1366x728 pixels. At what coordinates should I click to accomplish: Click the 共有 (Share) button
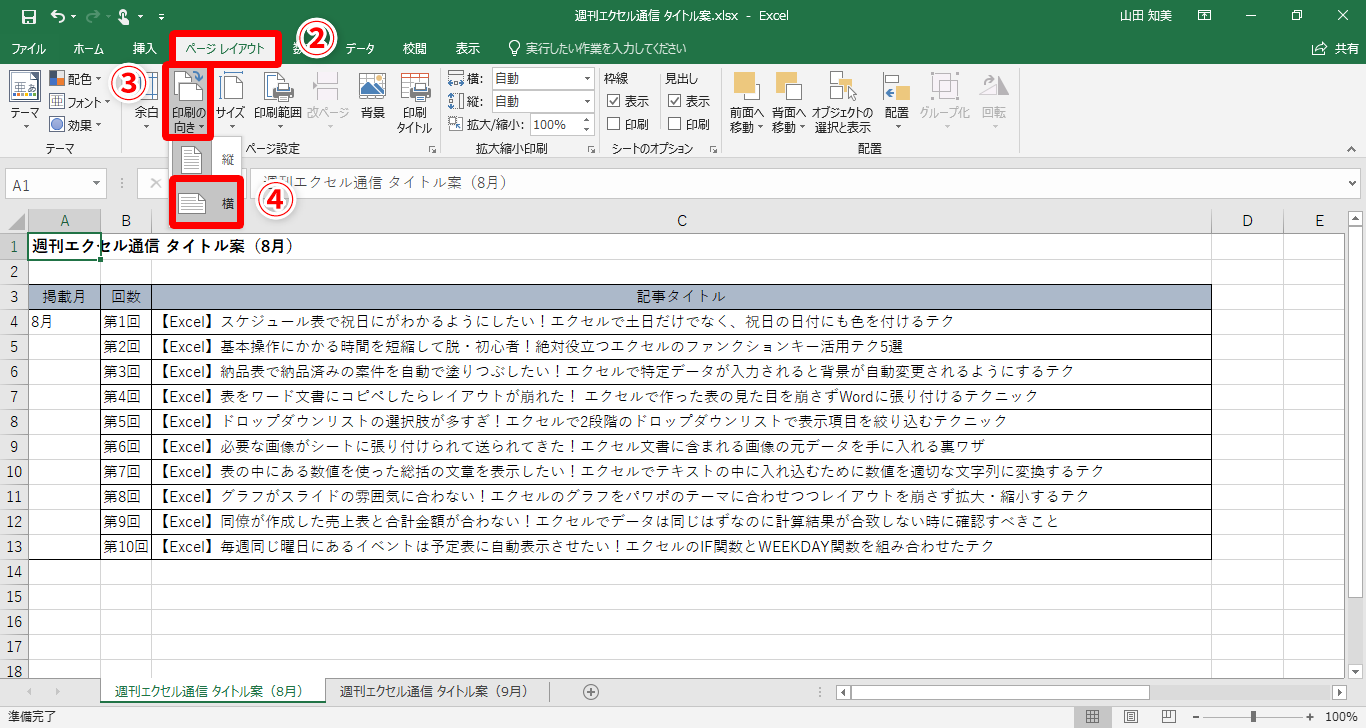[1335, 48]
